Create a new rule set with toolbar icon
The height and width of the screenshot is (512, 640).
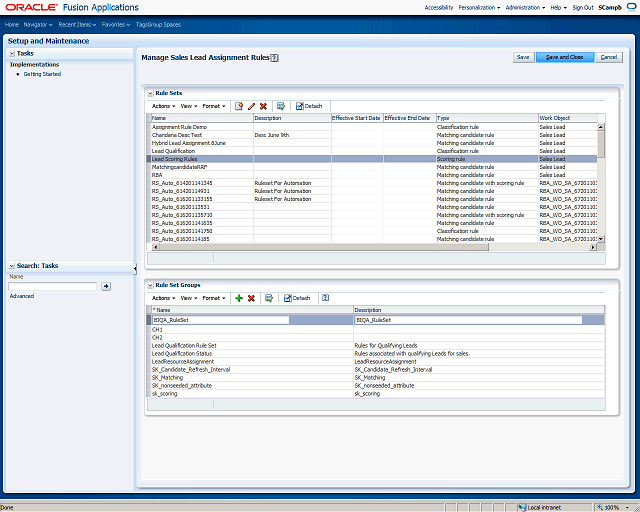coord(239,106)
